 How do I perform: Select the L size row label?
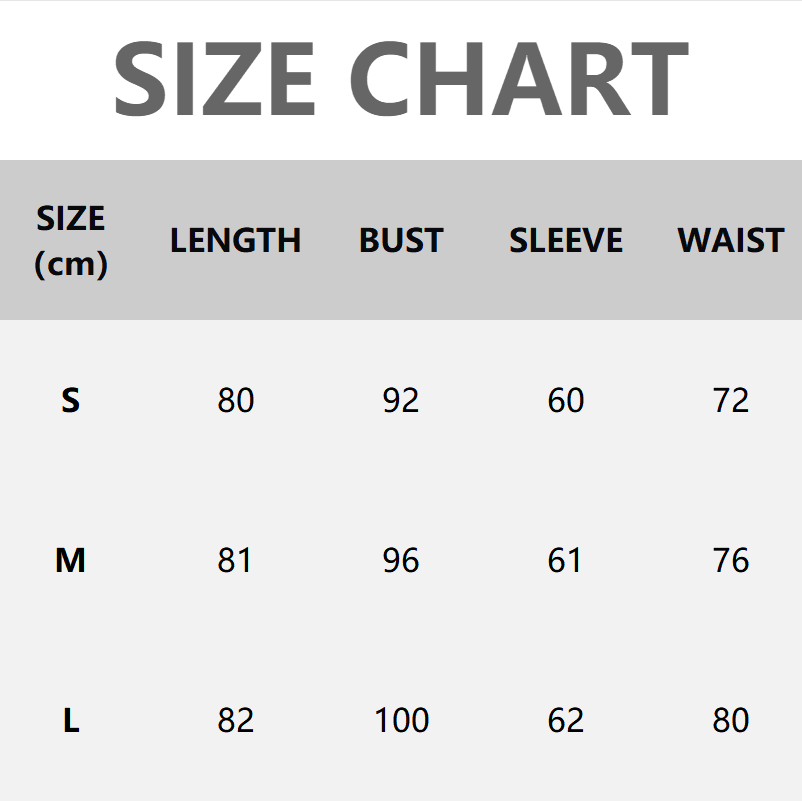click(x=70, y=721)
